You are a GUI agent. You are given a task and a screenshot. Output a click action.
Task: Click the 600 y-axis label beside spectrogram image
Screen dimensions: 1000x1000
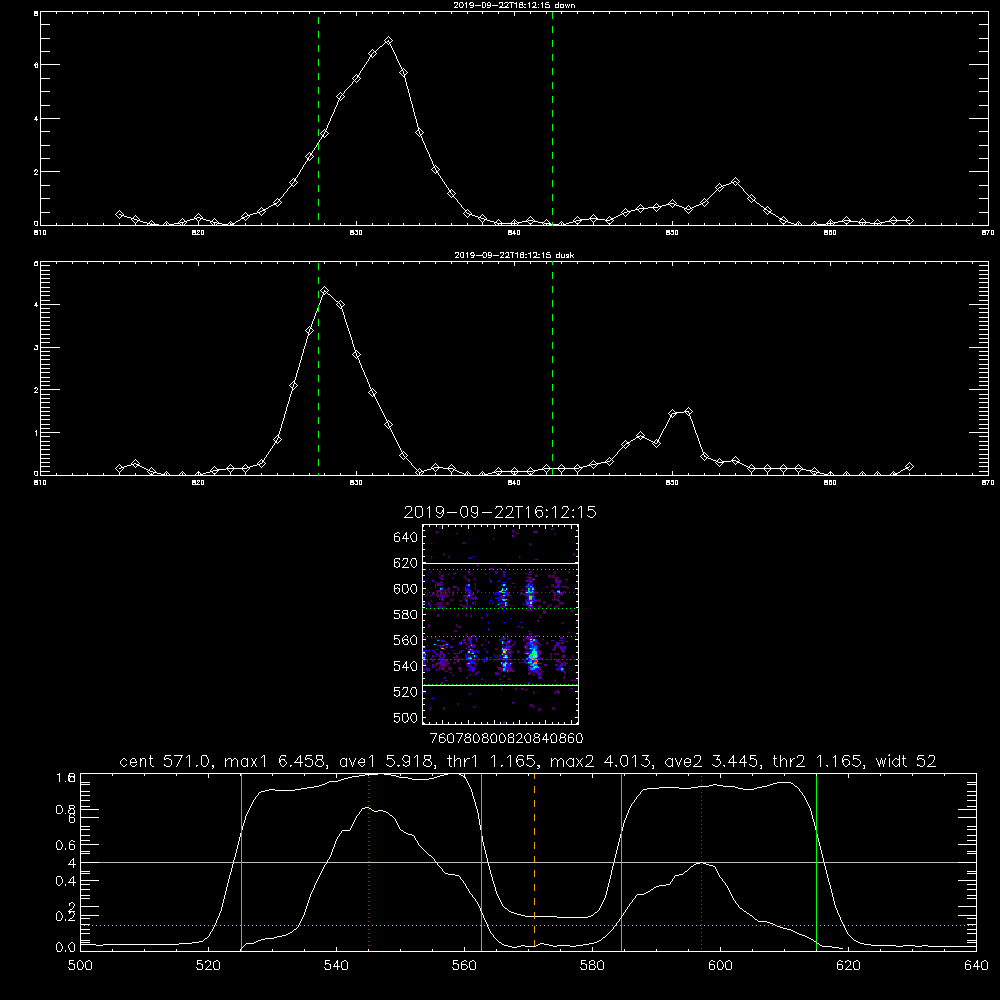click(x=406, y=589)
